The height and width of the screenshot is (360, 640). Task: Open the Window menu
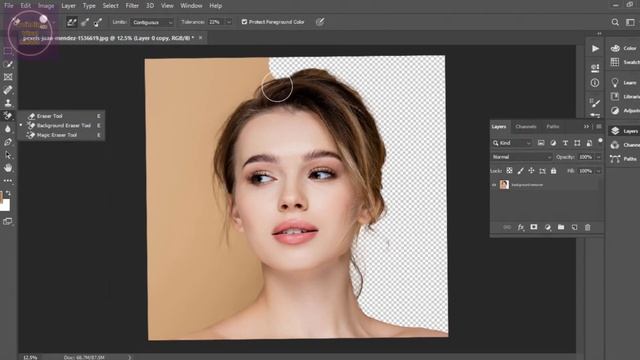tap(191, 6)
